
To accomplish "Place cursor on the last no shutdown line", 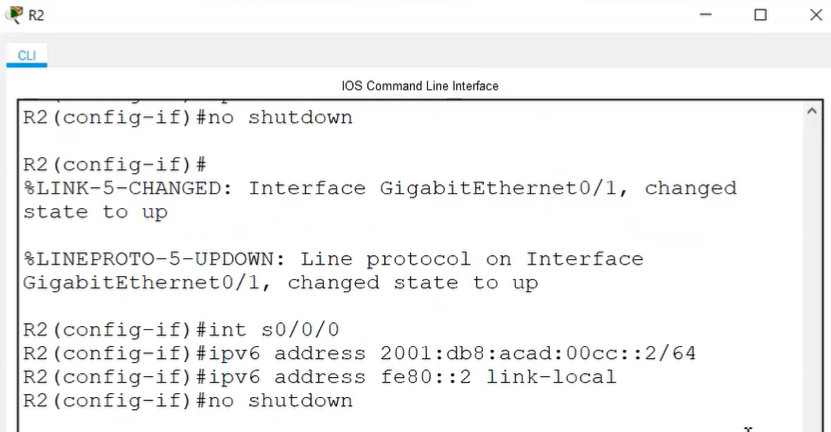I will tap(188, 401).
